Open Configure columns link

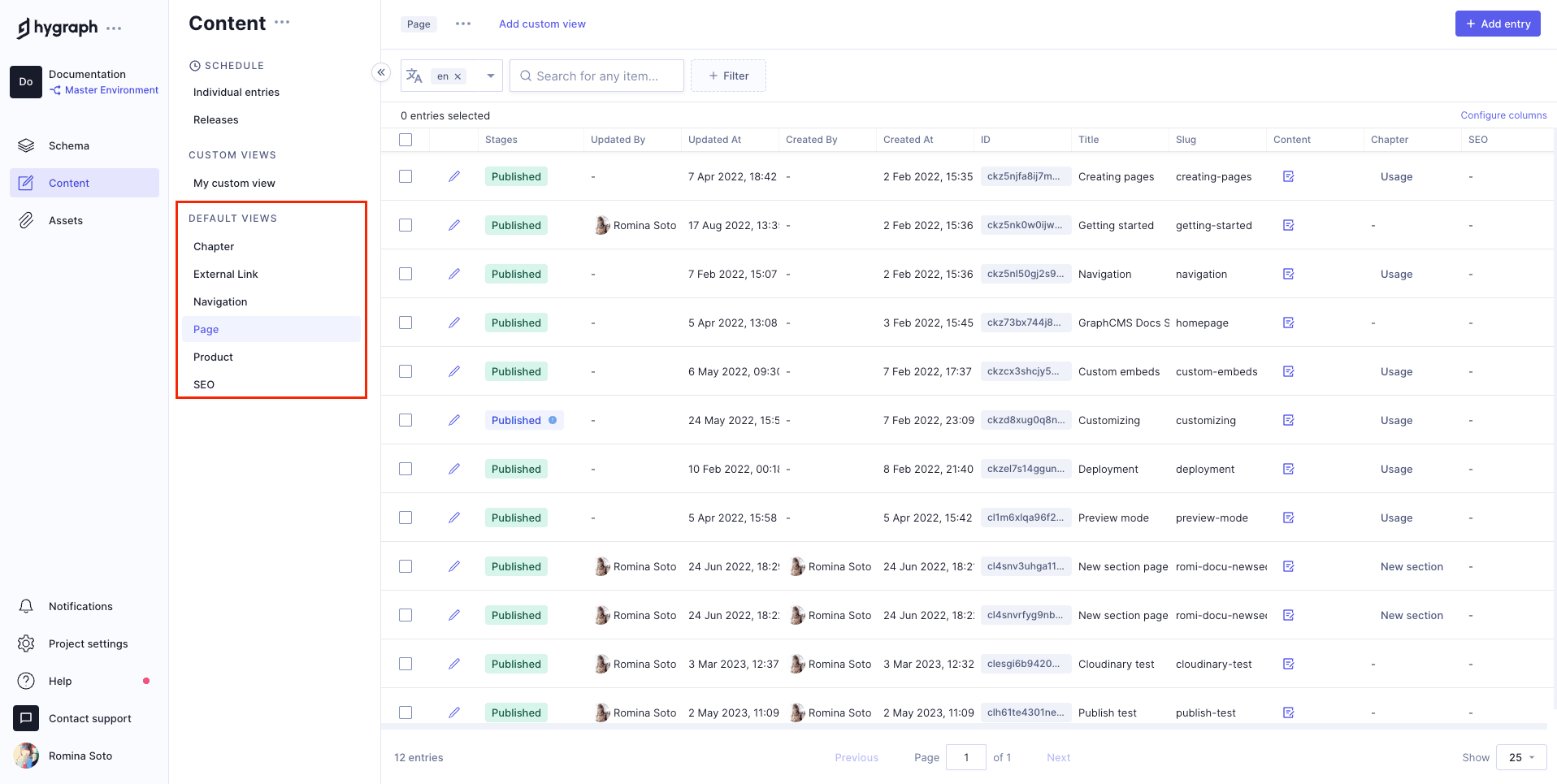pyautogui.click(x=1503, y=115)
